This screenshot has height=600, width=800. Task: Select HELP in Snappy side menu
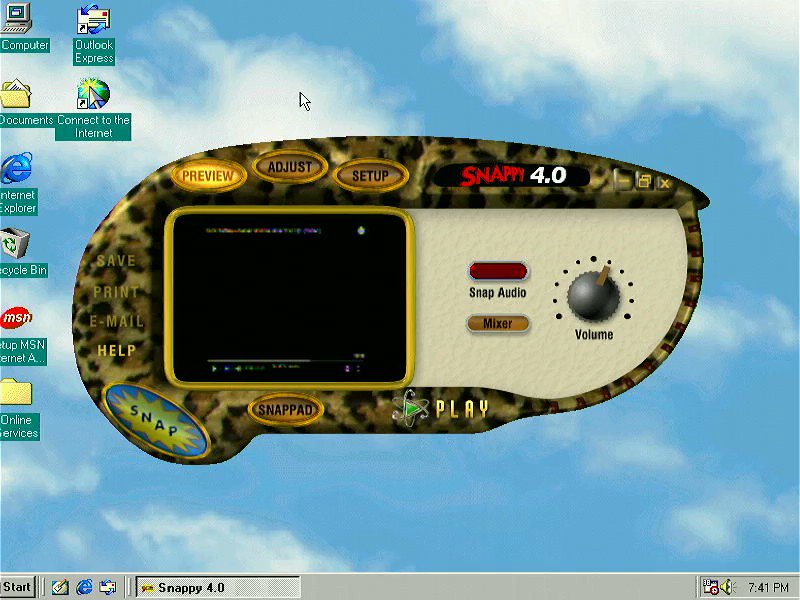click(117, 351)
